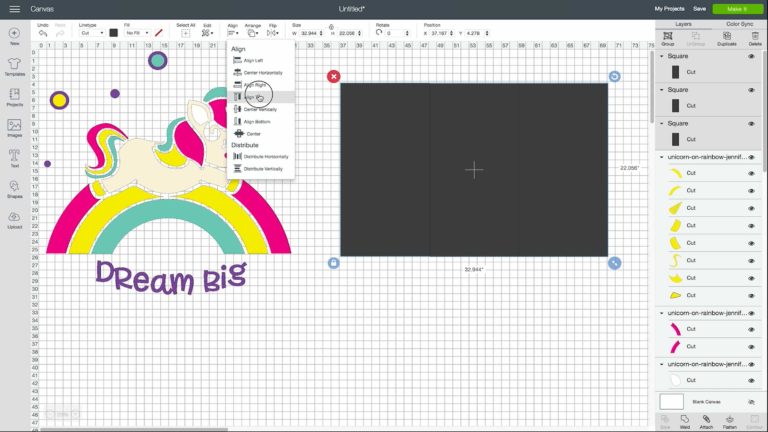Hide the first Square layer
768x432 pixels.
tap(751, 56)
